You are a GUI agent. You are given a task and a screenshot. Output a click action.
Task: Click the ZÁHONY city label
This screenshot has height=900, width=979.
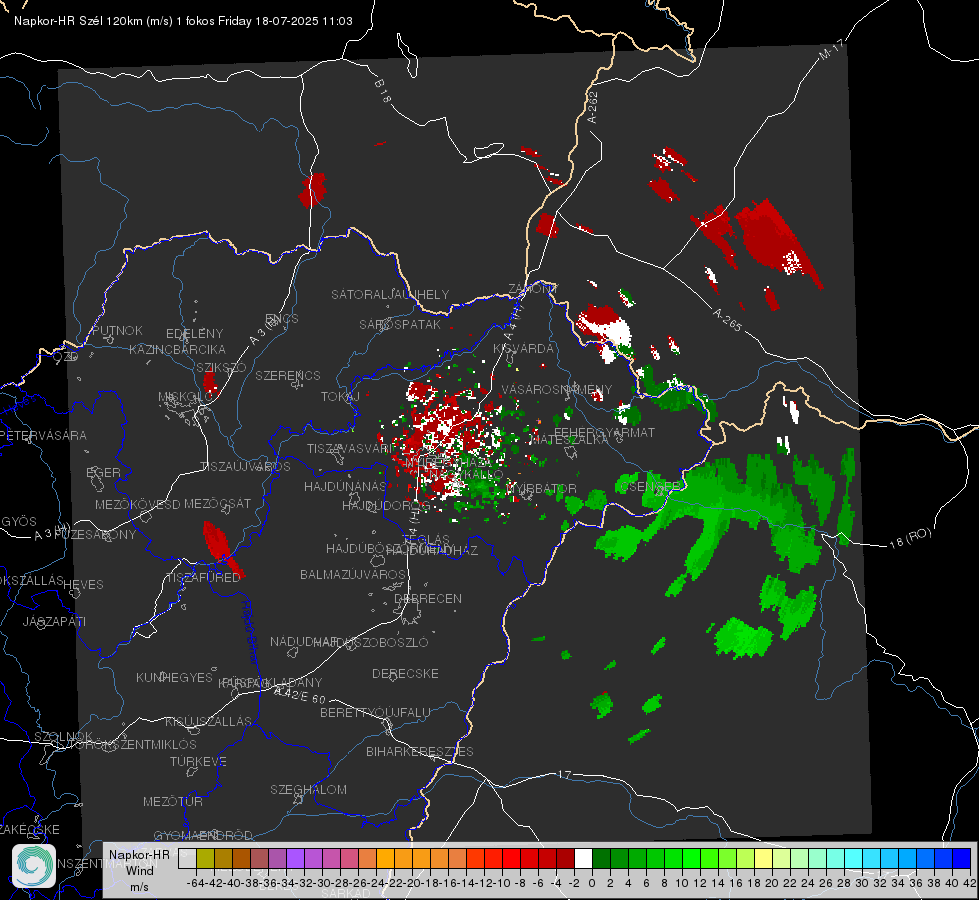(x=533, y=289)
